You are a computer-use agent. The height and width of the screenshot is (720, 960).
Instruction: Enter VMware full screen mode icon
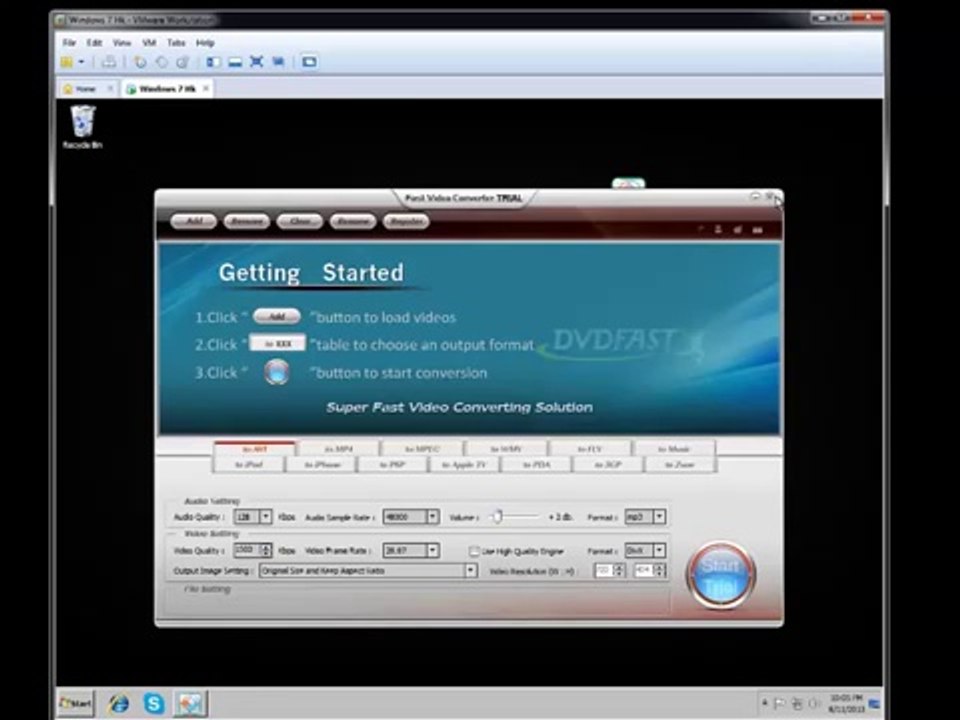coord(257,62)
